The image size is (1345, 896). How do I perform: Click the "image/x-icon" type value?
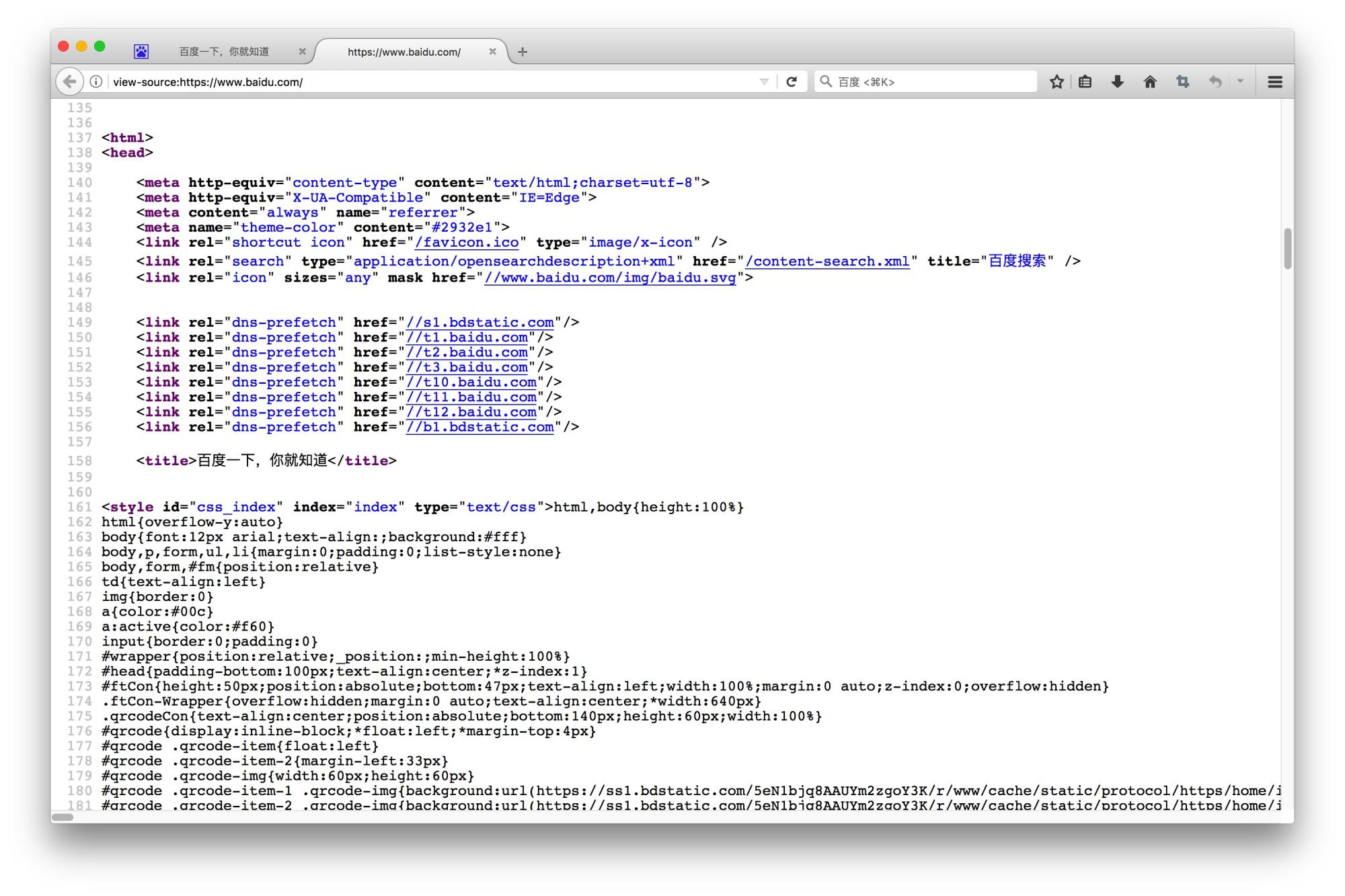pos(640,243)
